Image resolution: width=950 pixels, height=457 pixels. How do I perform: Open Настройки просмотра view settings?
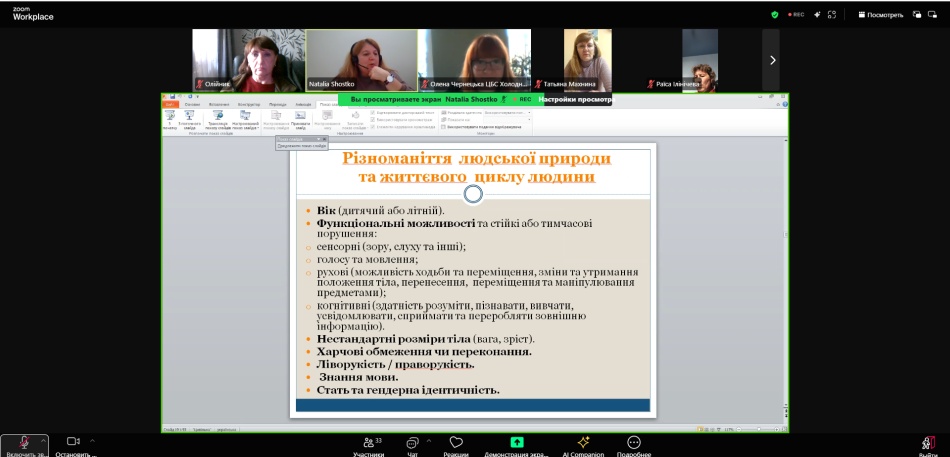tap(575, 100)
